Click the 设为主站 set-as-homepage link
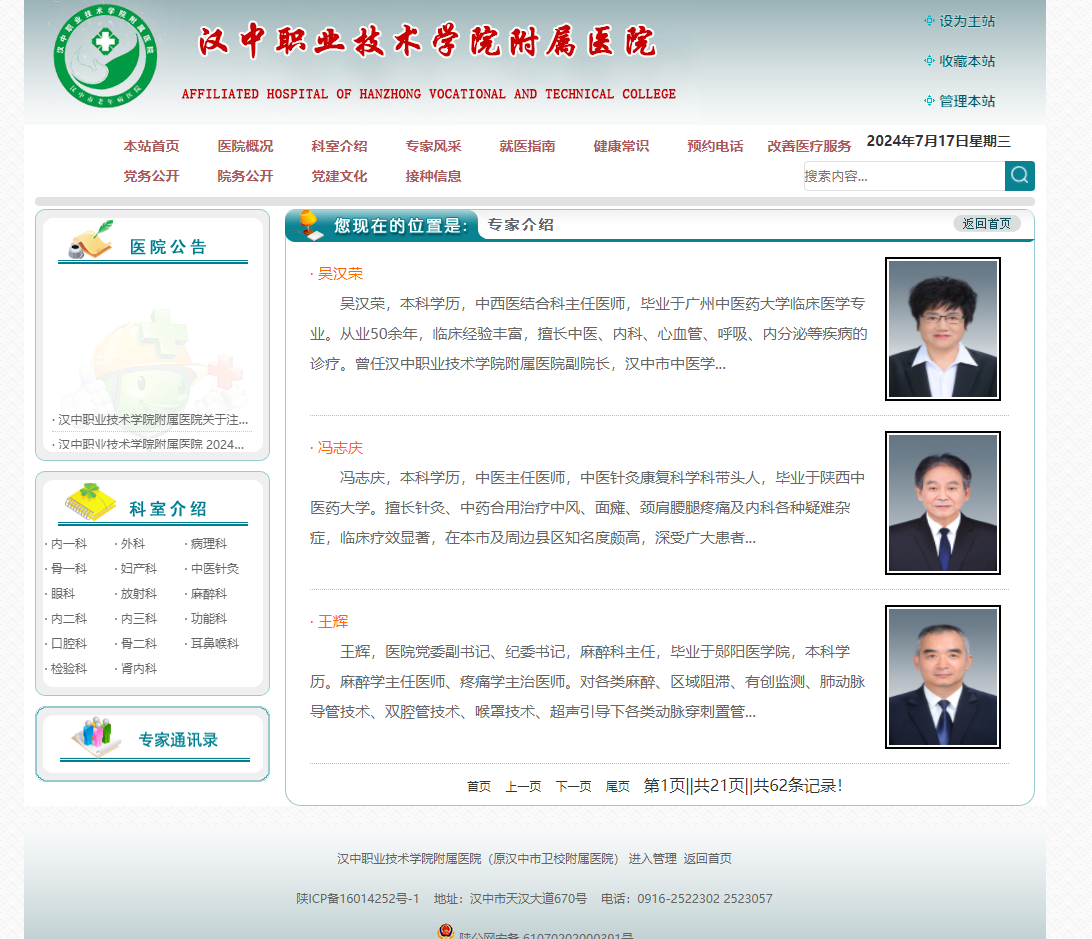The width and height of the screenshot is (1092, 939). point(967,21)
